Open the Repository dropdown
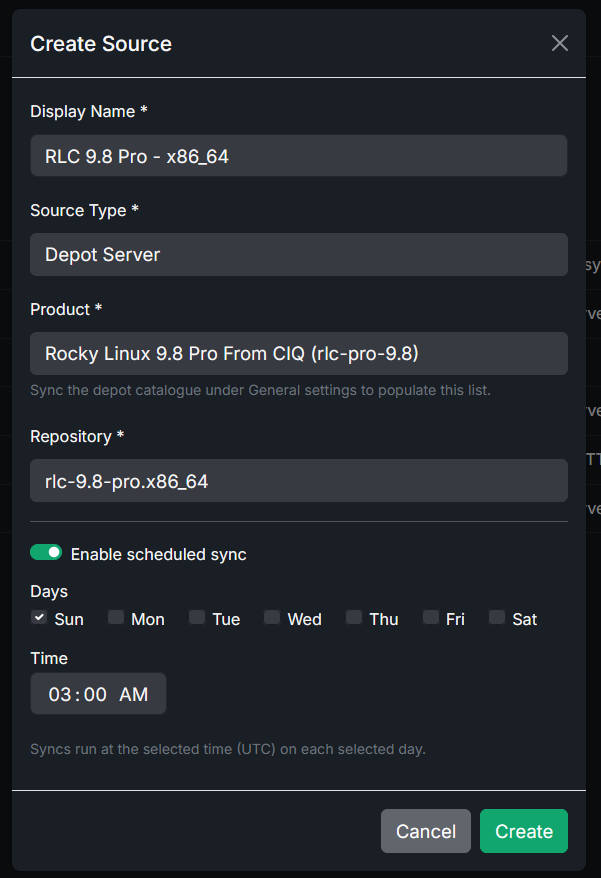Image resolution: width=601 pixels, height=878 pixels. coord(299,480)
